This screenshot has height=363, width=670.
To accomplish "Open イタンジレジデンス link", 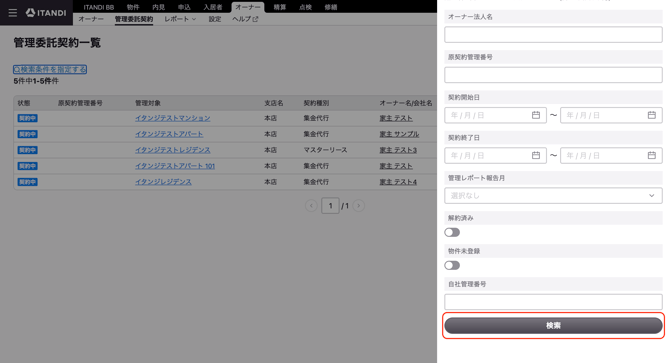I will pos(163,182).
